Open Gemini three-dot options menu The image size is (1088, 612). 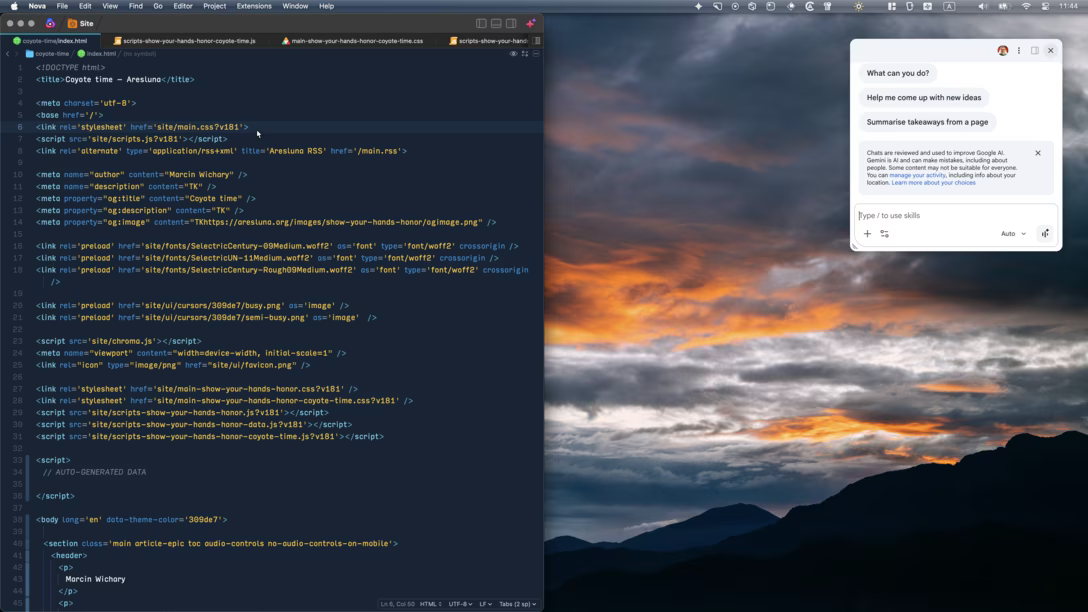1019,51
